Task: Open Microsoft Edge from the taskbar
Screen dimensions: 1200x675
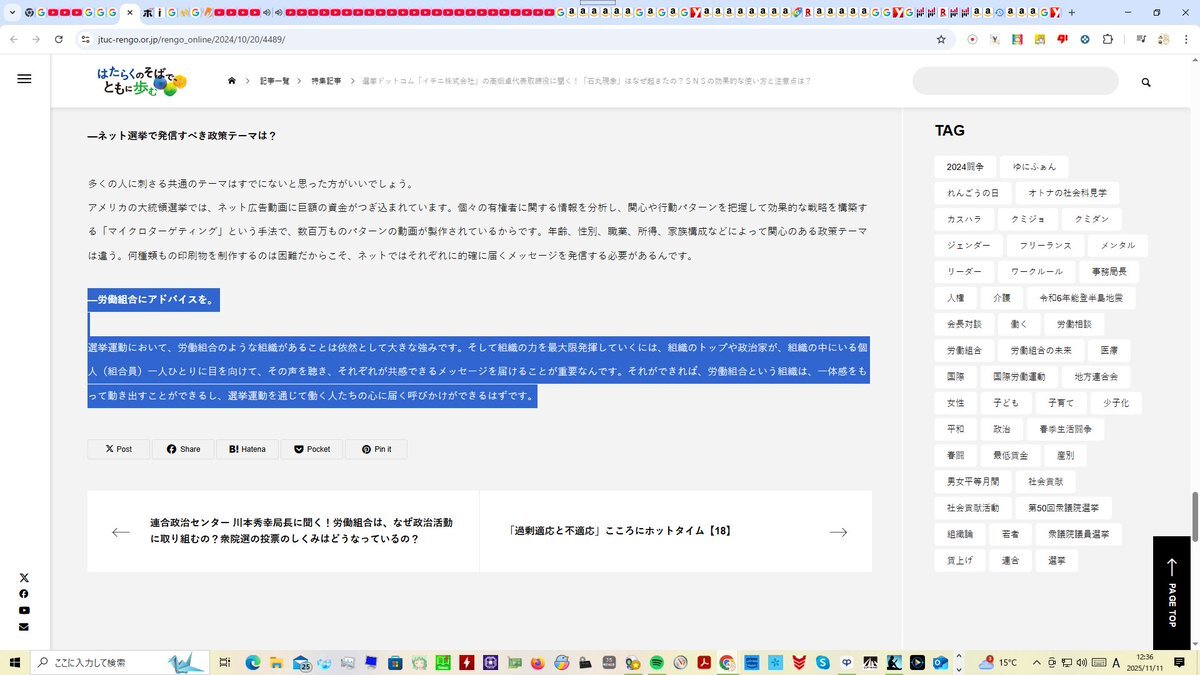Action: (x=253, y=662)
